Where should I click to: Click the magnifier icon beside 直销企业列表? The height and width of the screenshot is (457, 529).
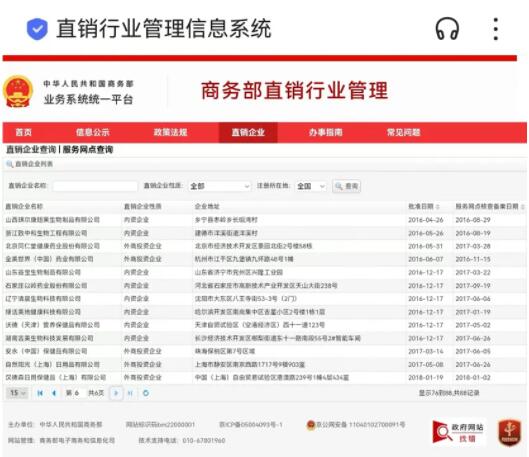click(9, 164)
